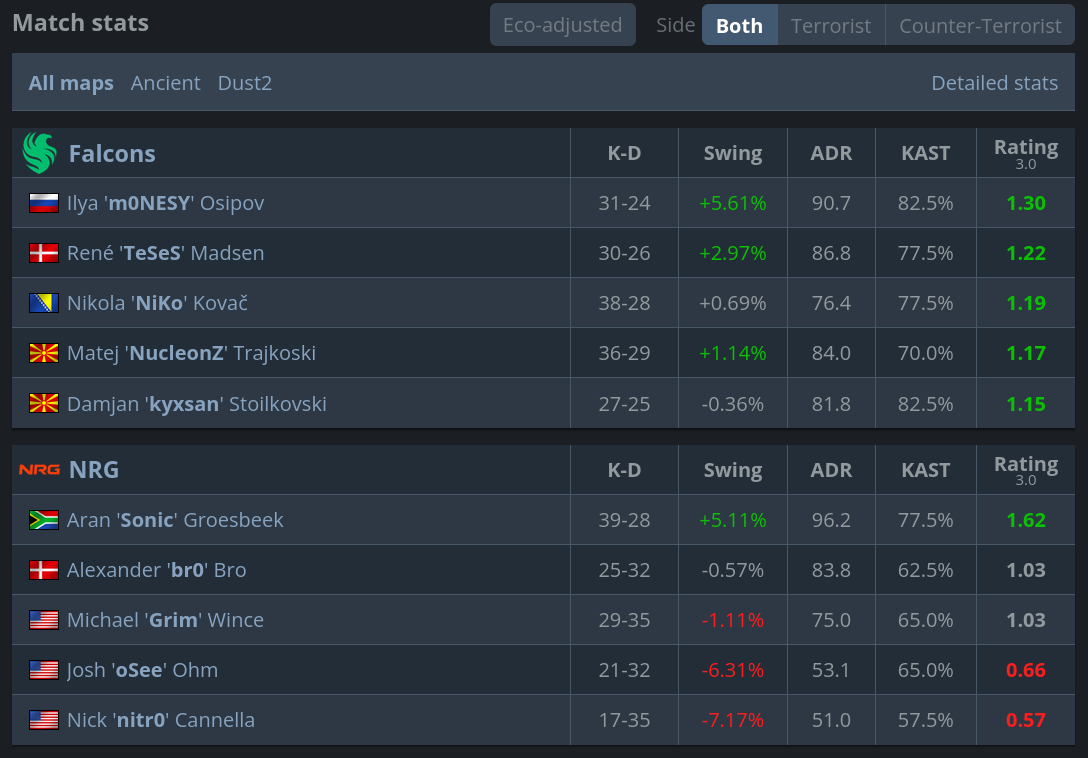The width and height of the screenshot is (1088, 758).
Task: Click the Russian flag beside m0NESY
Action: 44,203
